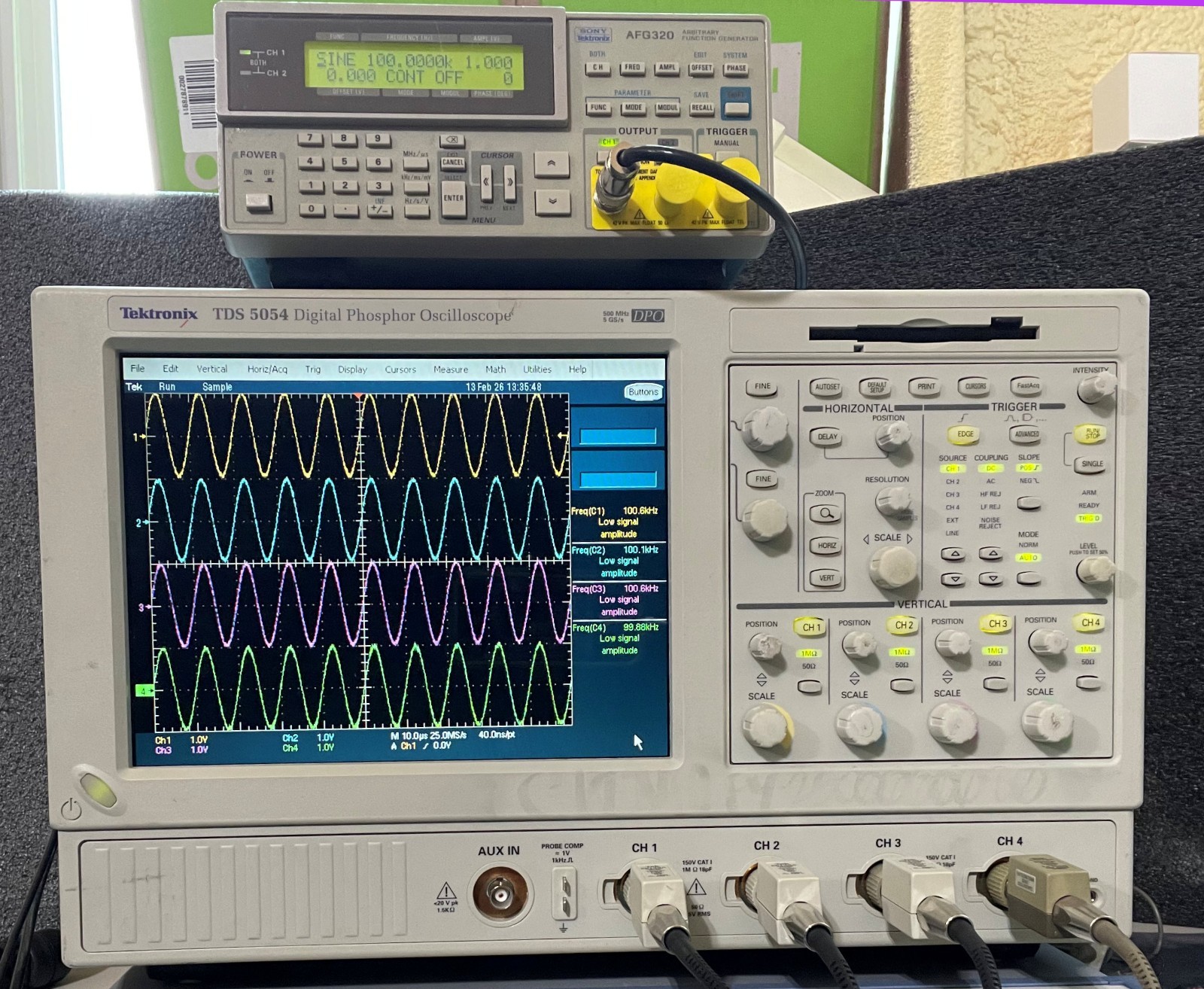The height and width of the screenshot is (989, 1204).
Task: Open the Horiz/Acq menu
Action: [x=267, y=370]
